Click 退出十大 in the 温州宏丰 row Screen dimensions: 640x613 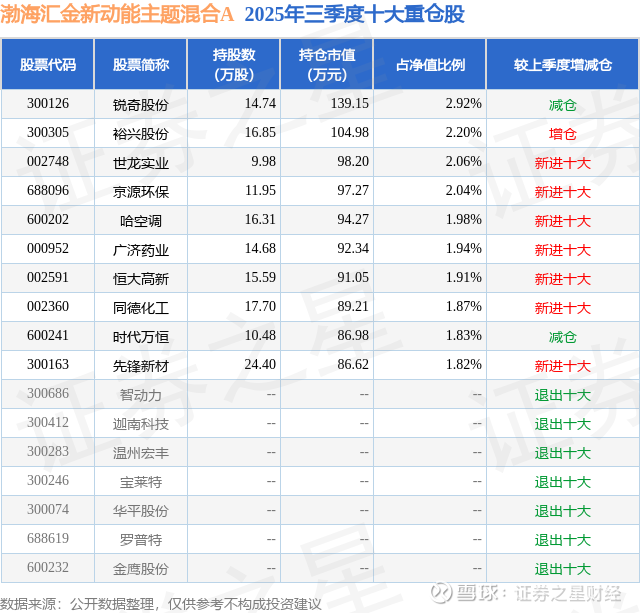562,453
